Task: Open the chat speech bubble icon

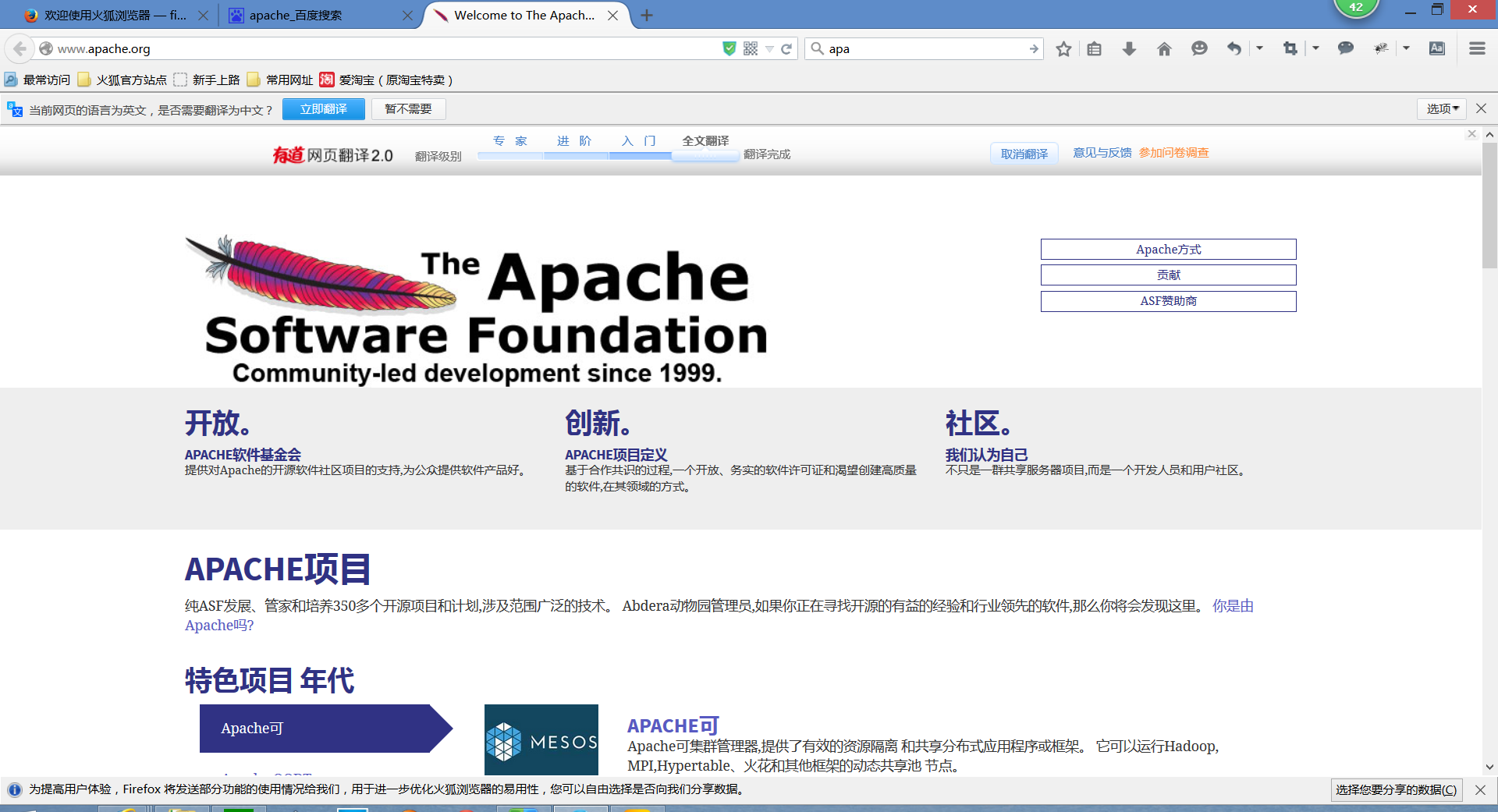Action: point(1346,48)
